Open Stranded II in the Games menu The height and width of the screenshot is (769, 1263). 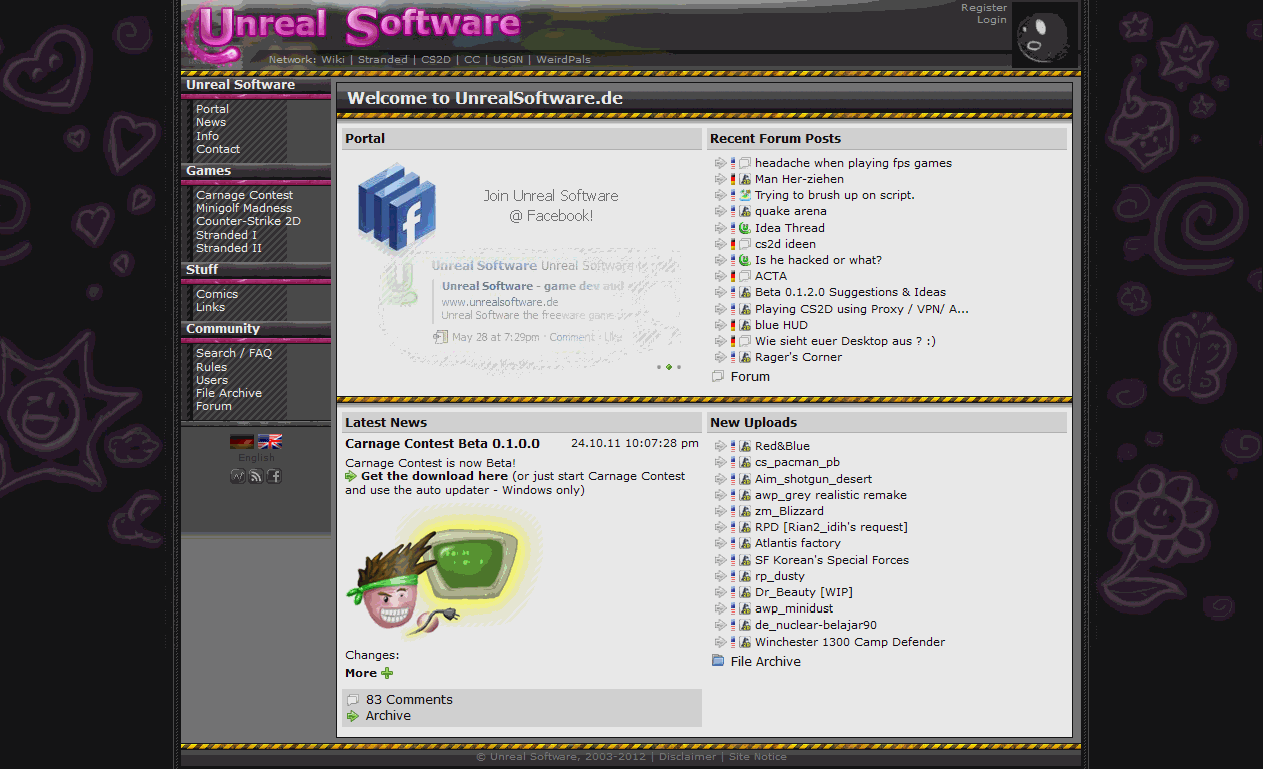229,248
